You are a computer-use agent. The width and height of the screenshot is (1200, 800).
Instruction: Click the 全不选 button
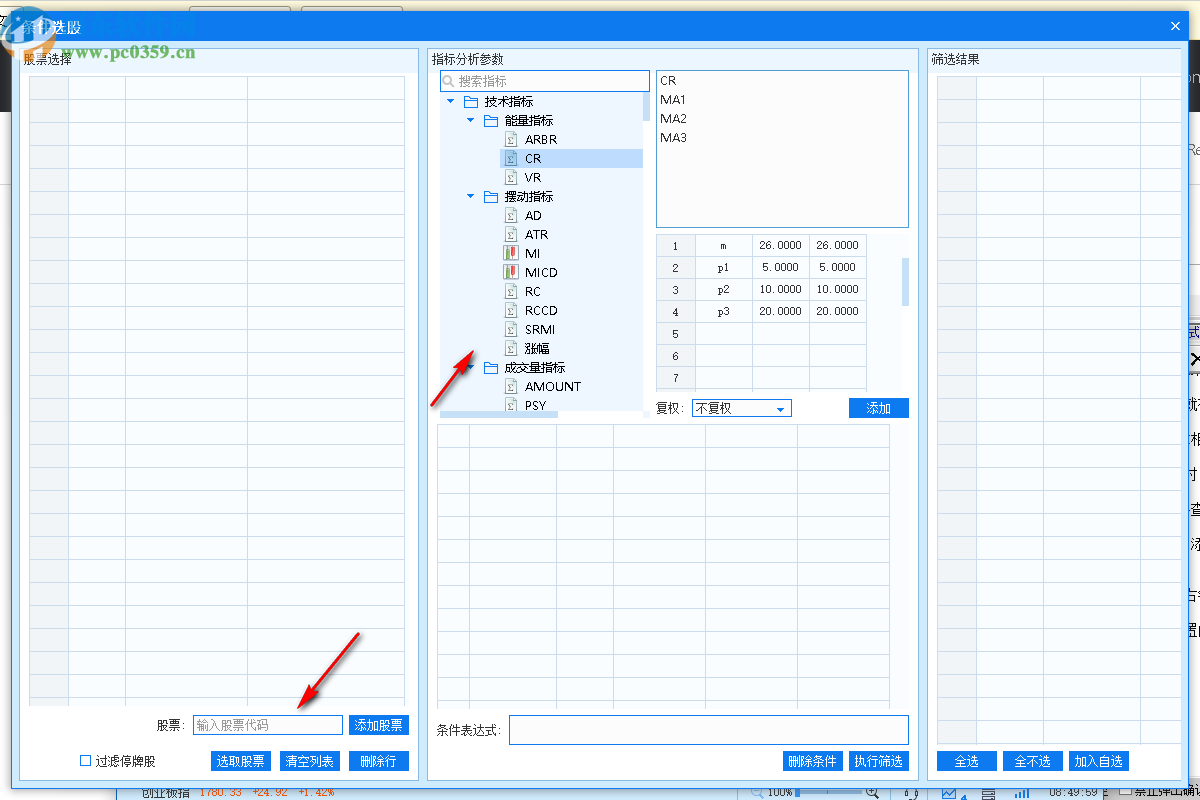coord(1033,761)
